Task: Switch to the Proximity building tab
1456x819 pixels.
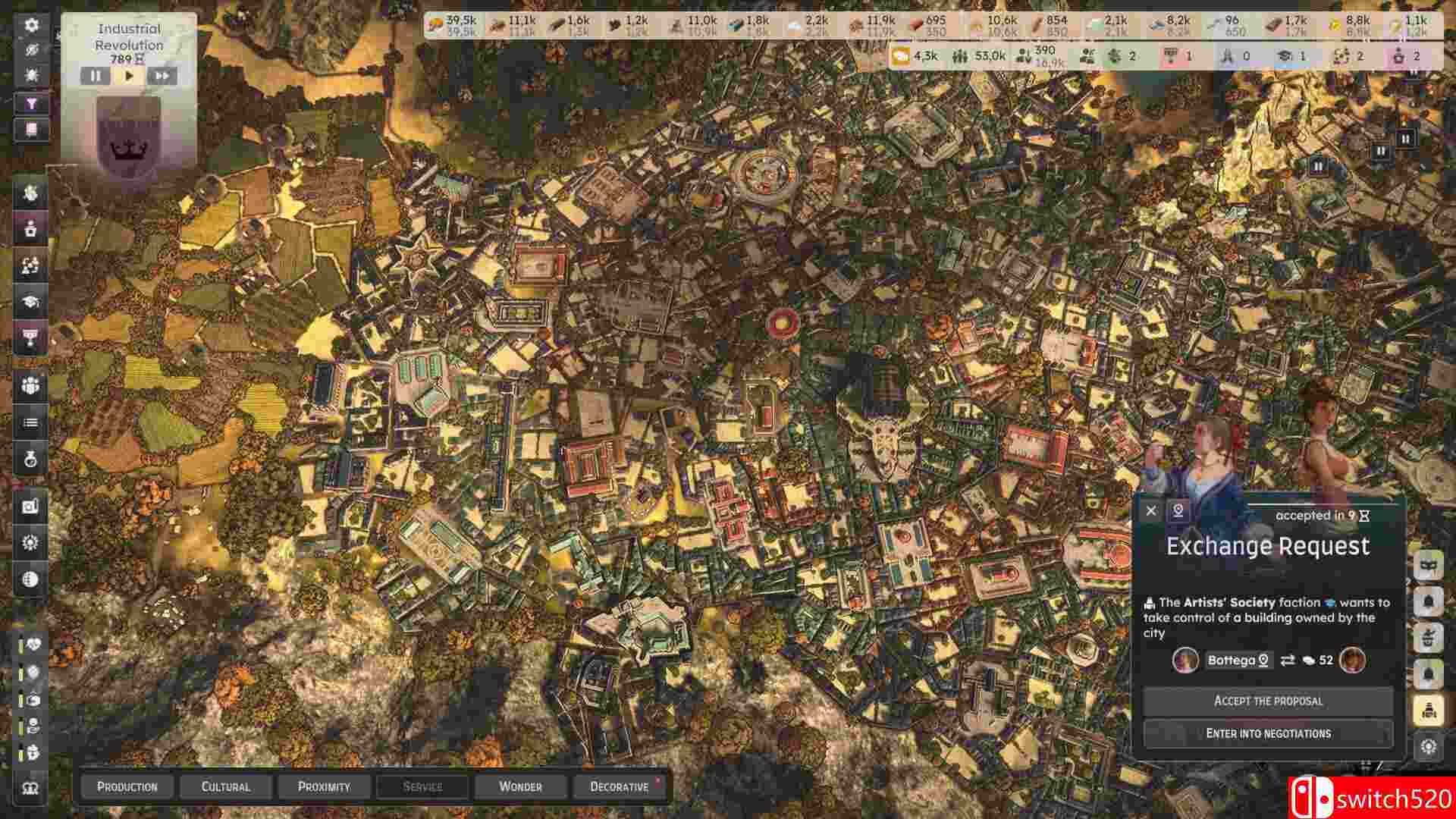Action: (324, 786)
